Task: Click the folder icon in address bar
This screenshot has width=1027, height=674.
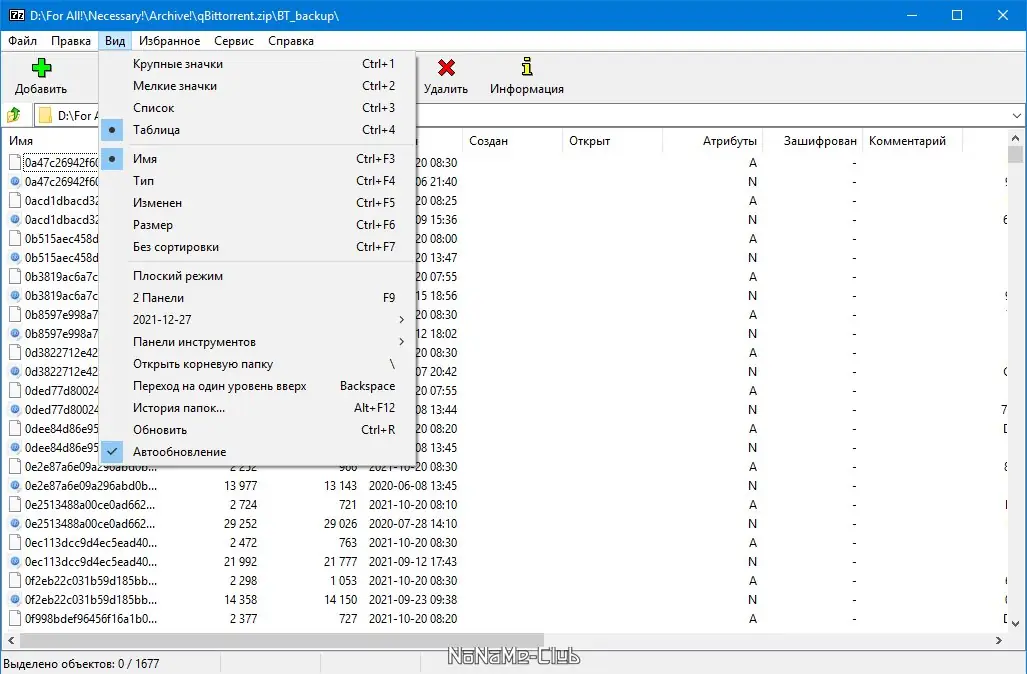Action: (45, 116)
